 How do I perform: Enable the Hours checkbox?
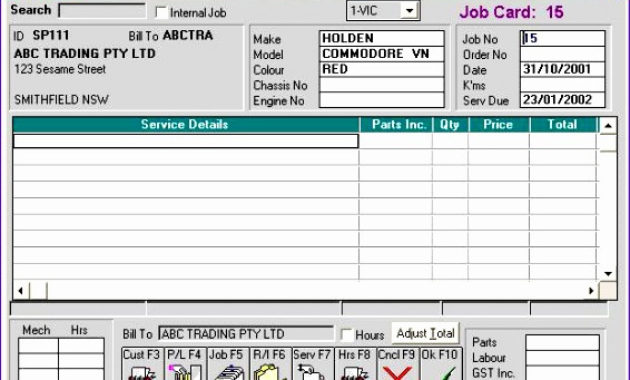(x=347, y=334)
